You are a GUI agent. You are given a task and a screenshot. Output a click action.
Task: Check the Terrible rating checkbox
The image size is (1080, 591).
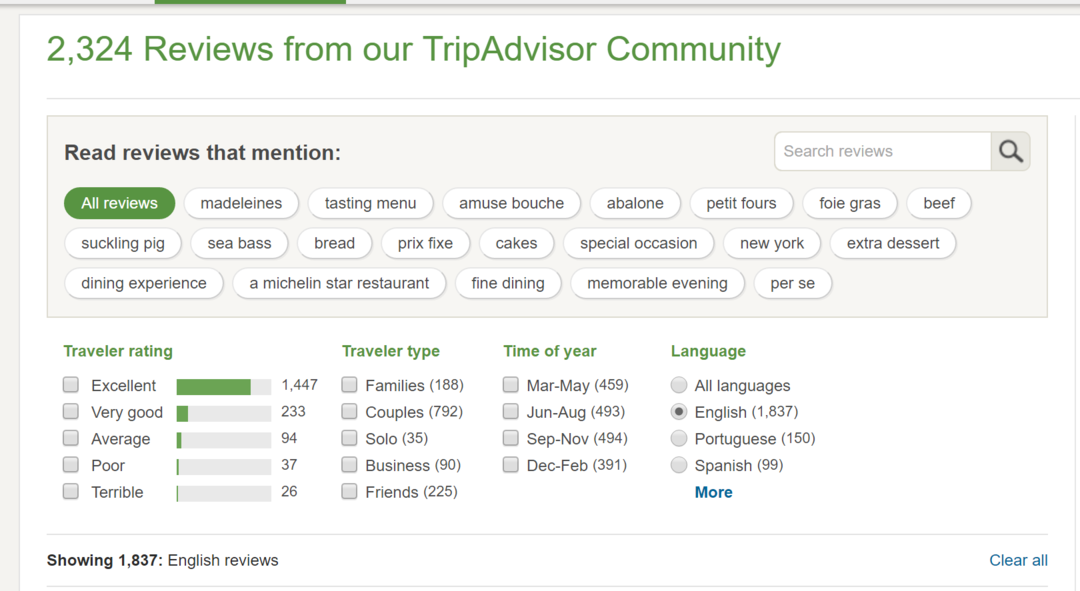click(71, 491)
